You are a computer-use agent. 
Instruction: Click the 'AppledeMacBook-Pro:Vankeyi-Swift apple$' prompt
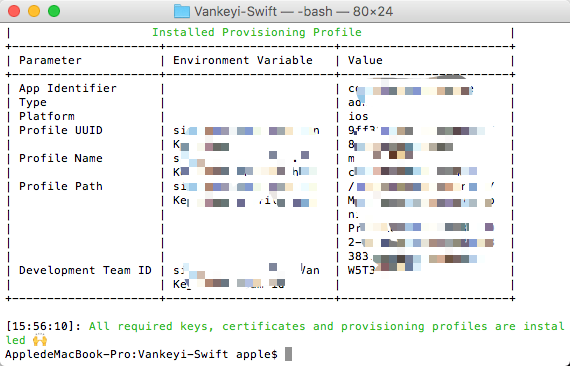point(141,354)
